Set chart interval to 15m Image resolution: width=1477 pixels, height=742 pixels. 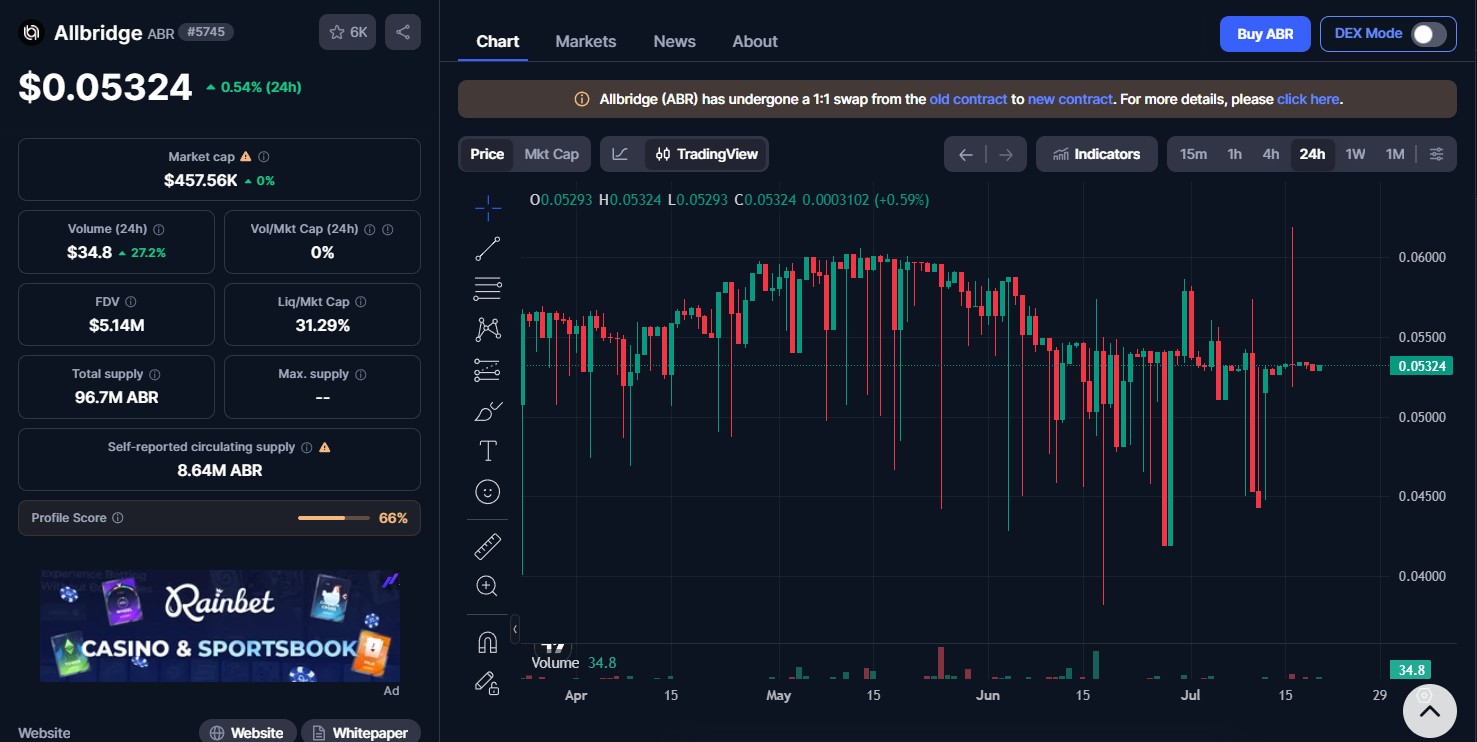(x=1193, y=154)
